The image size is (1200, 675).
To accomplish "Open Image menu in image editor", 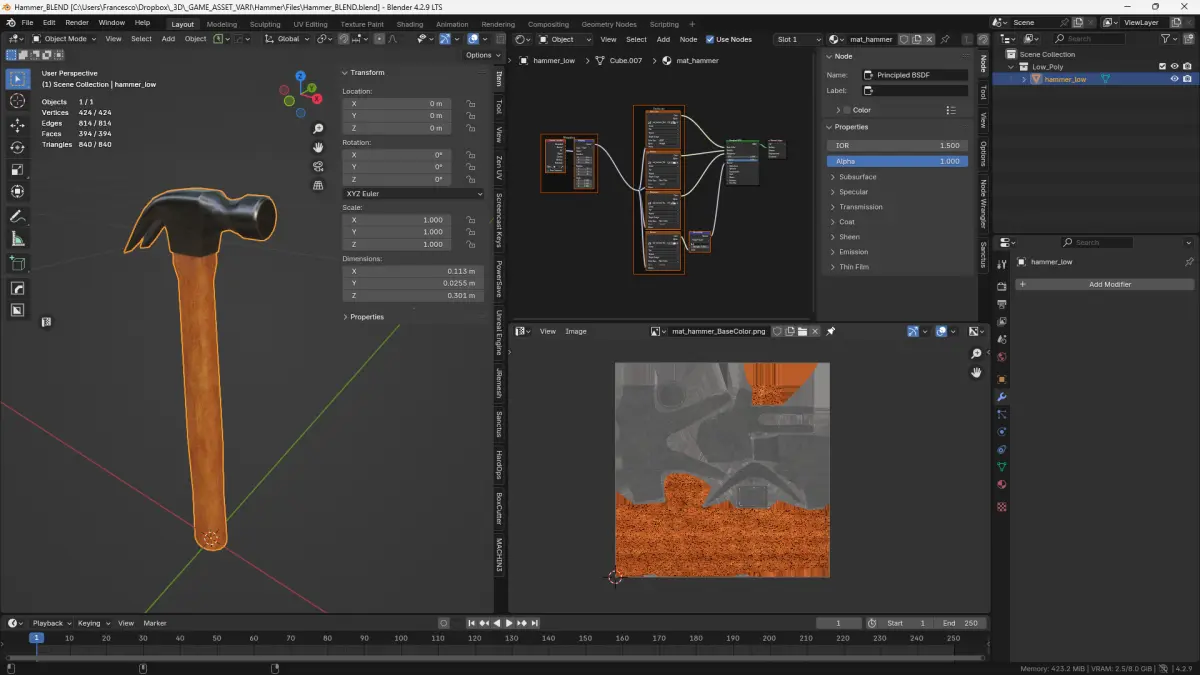I will [x=576, y=331].
